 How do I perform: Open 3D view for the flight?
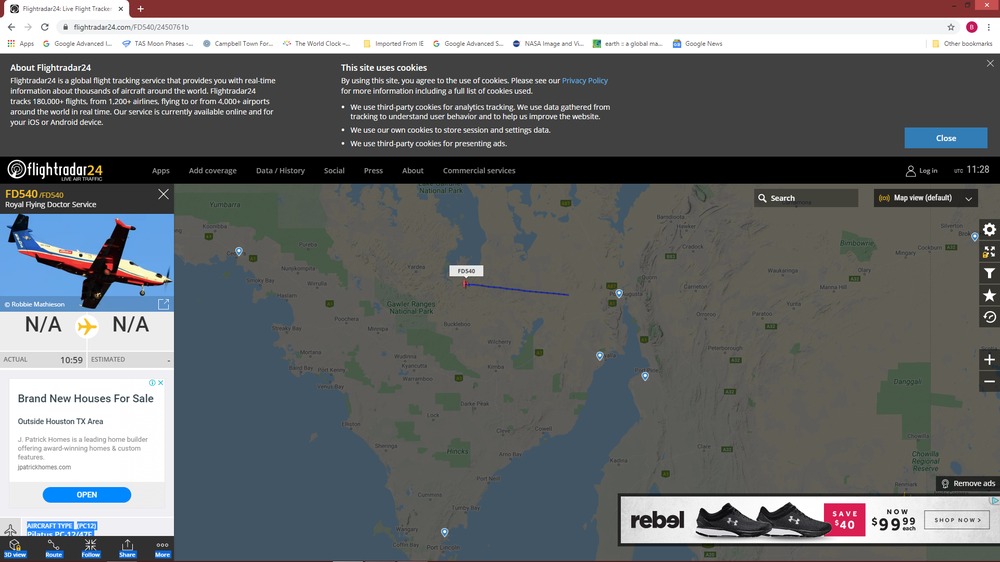click(x=14, y=548)
